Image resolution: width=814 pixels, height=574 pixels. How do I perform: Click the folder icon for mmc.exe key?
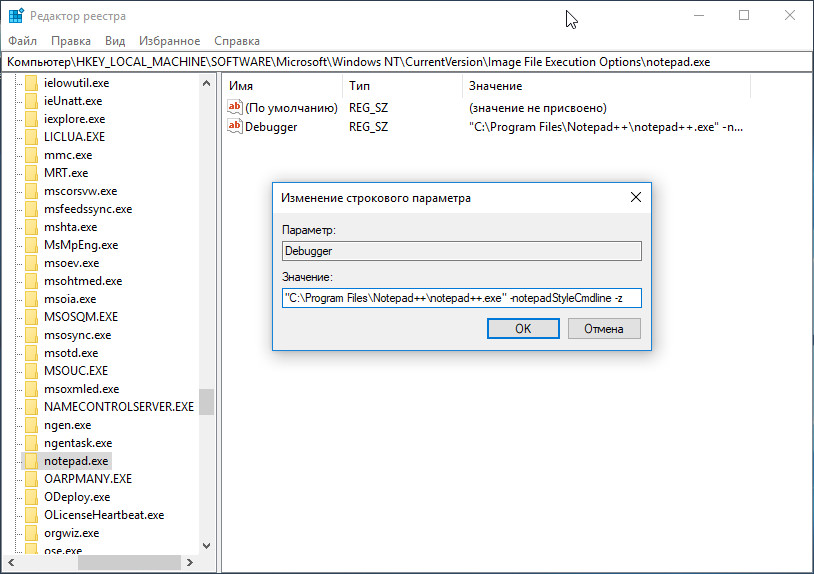(x=31, y=155)
